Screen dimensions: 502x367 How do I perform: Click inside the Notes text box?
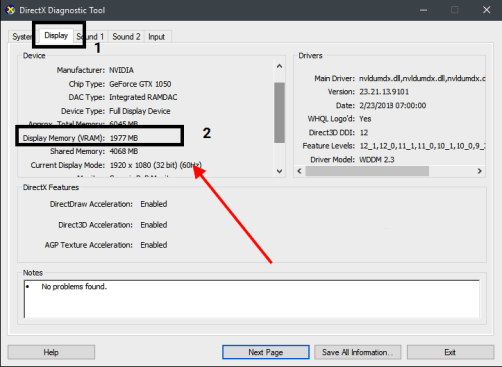click(x=252, y=299)
